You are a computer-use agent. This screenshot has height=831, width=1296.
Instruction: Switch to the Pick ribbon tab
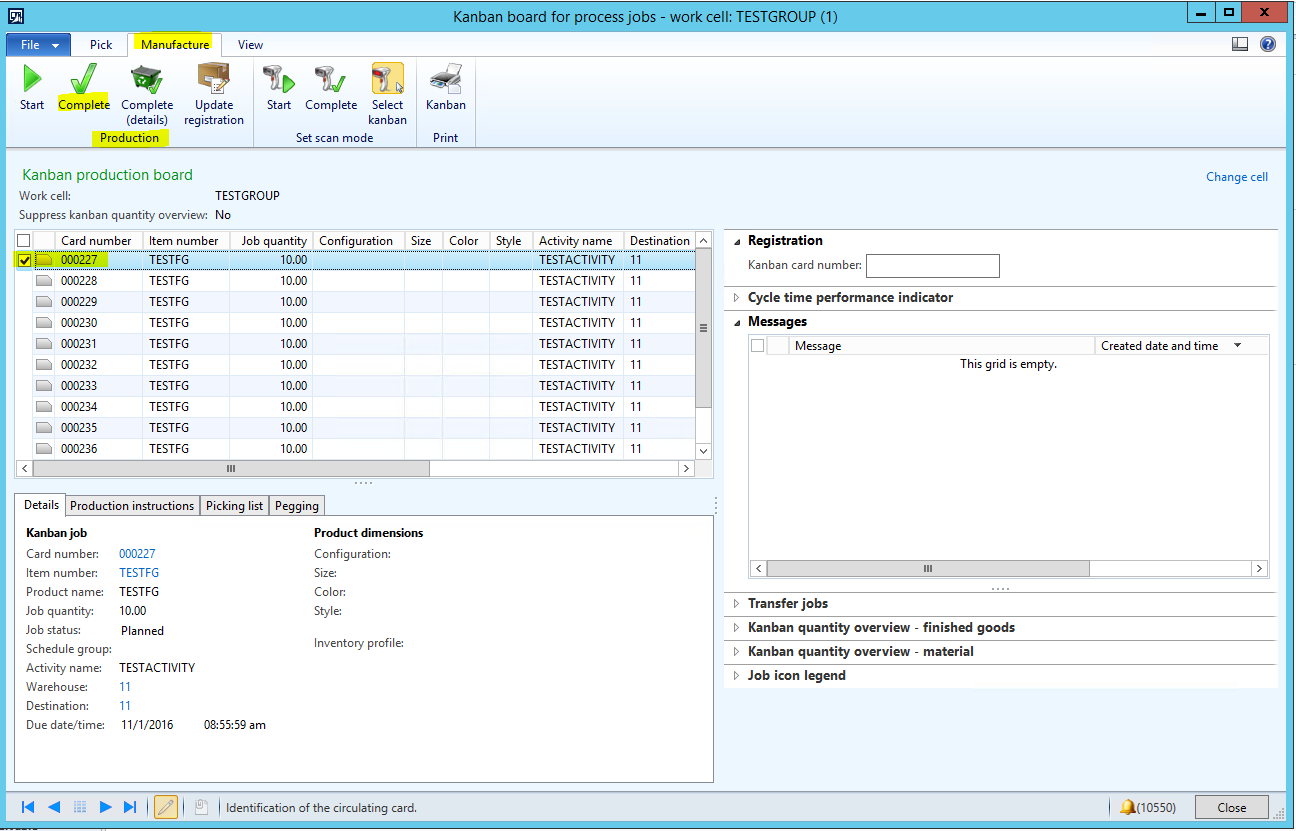[x=101, y=45]
